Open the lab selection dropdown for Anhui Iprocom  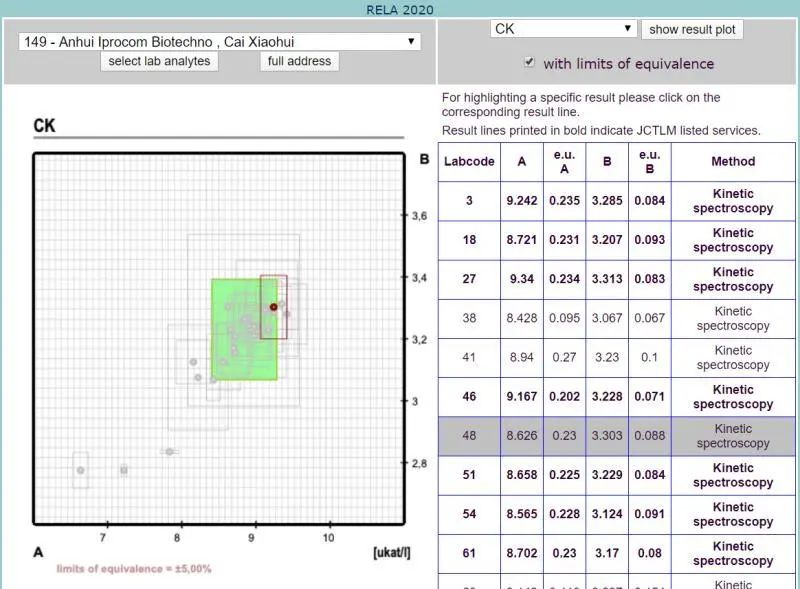click(x=219, y=42)
